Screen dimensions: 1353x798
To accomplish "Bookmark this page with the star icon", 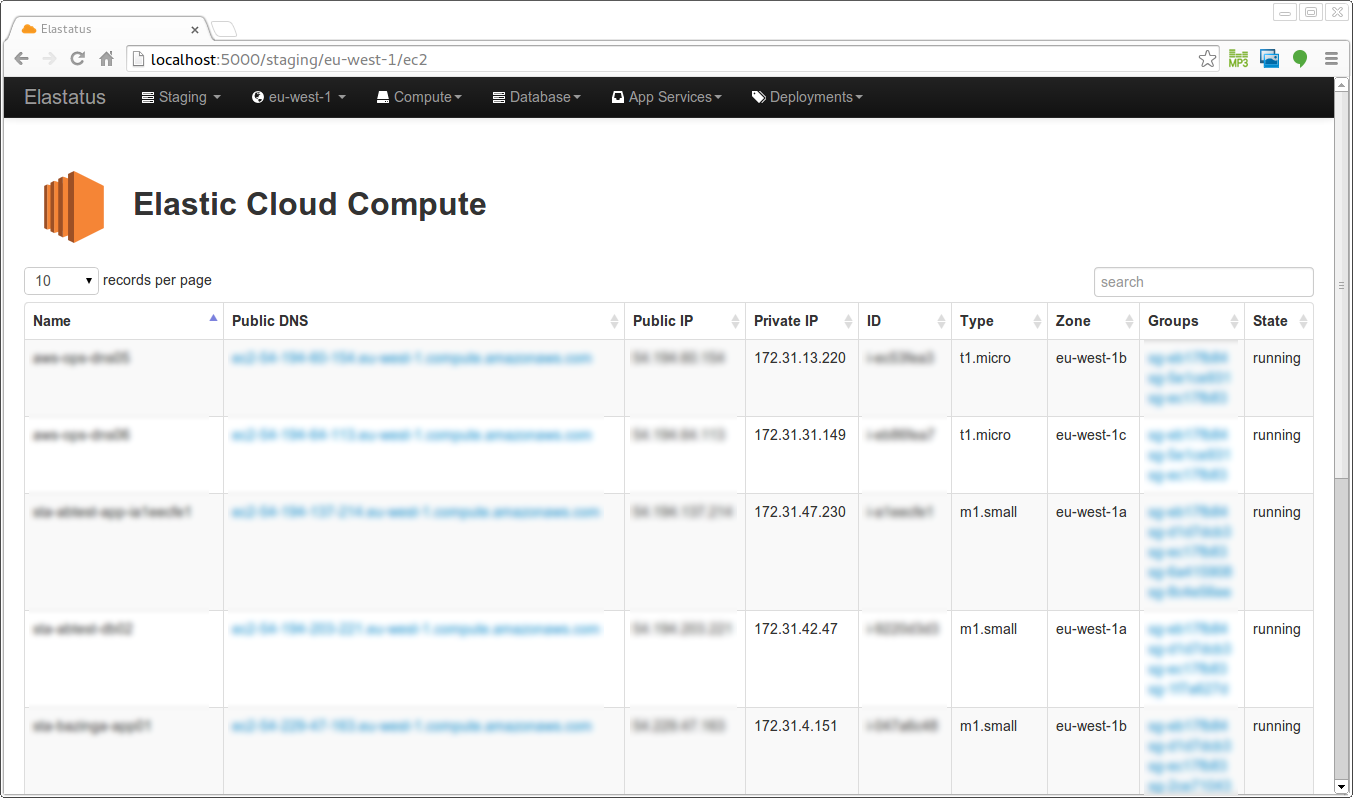I will (x=1208, y=59).
